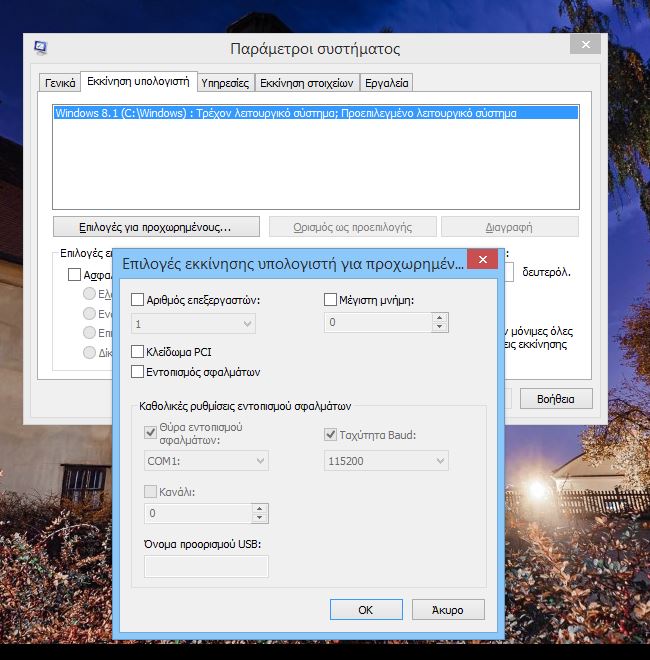
Task: Select second safe boot radio option
Action: tap(89, 313)
